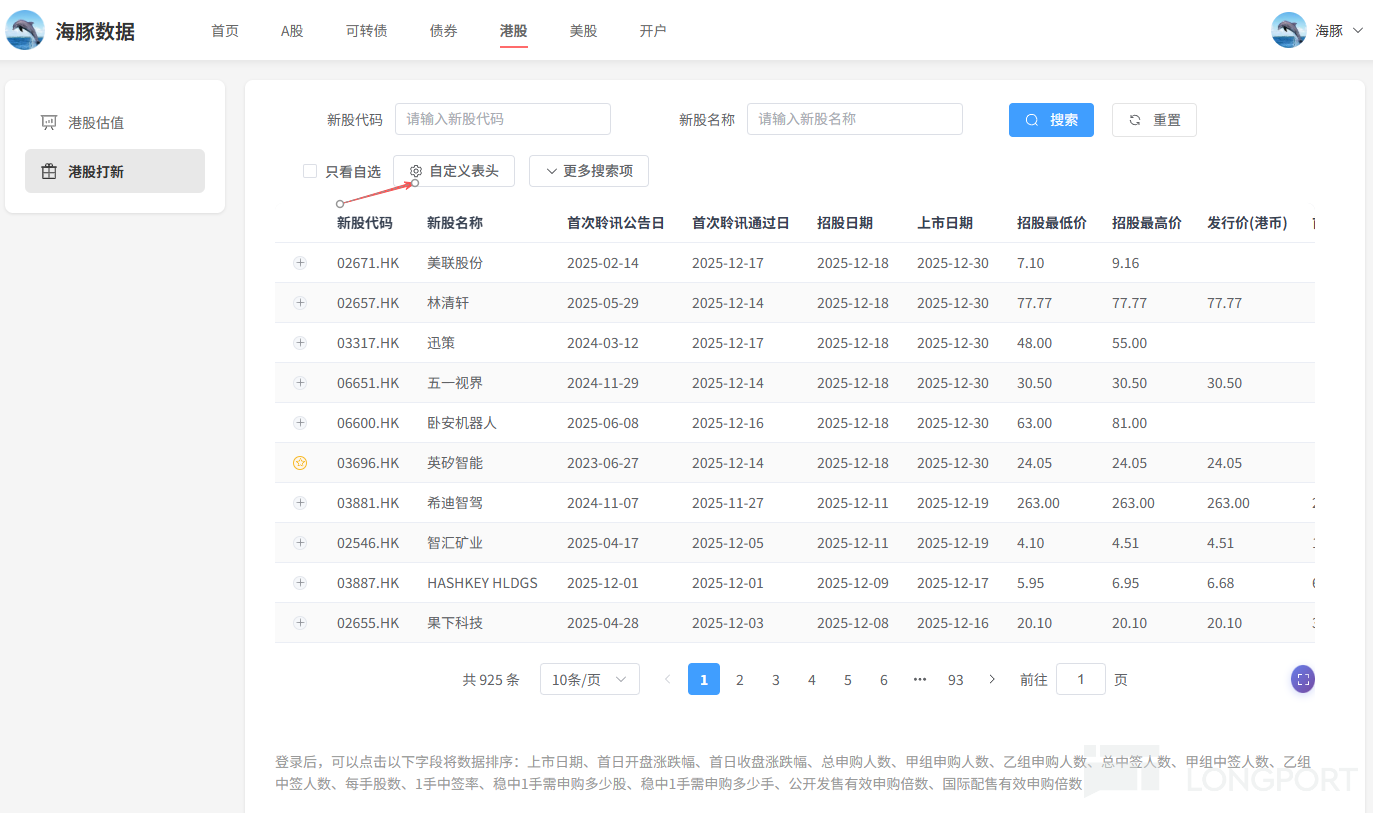
Task: Go to page 4
Action: coord(812,680)
